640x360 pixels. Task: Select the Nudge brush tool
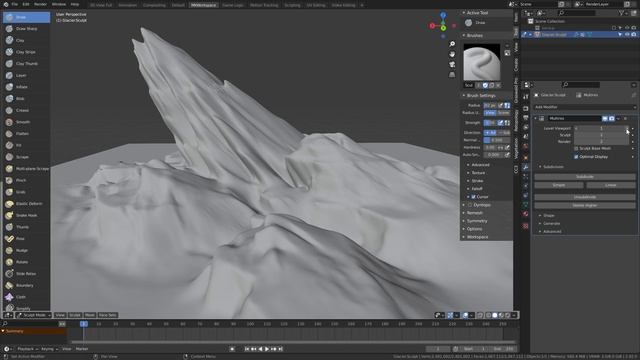pyautogui.click(x=27, y=250)
